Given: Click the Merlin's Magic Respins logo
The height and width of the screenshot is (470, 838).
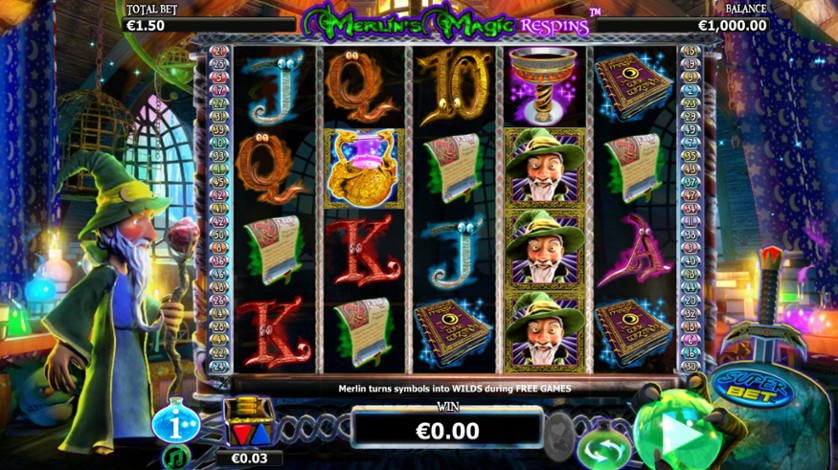Looking at the screenshot, I should [447, 23].
